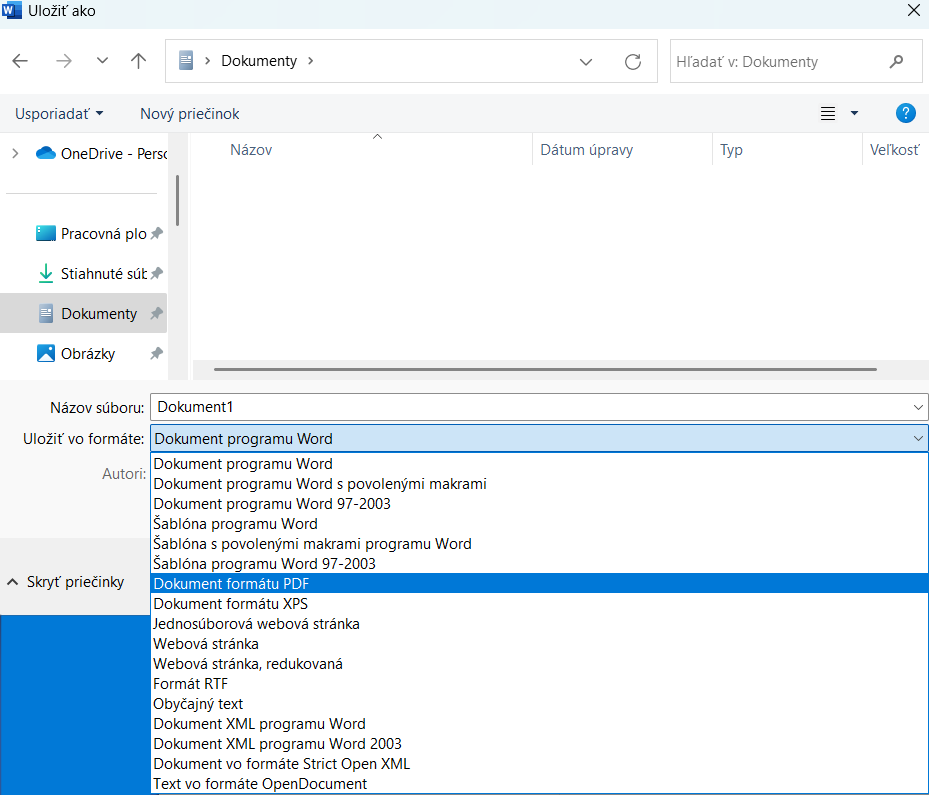The height and width of the screenshot is (795, 929).
Task: Select Word s povolenými makrami format
Action: tap(539, 484)
